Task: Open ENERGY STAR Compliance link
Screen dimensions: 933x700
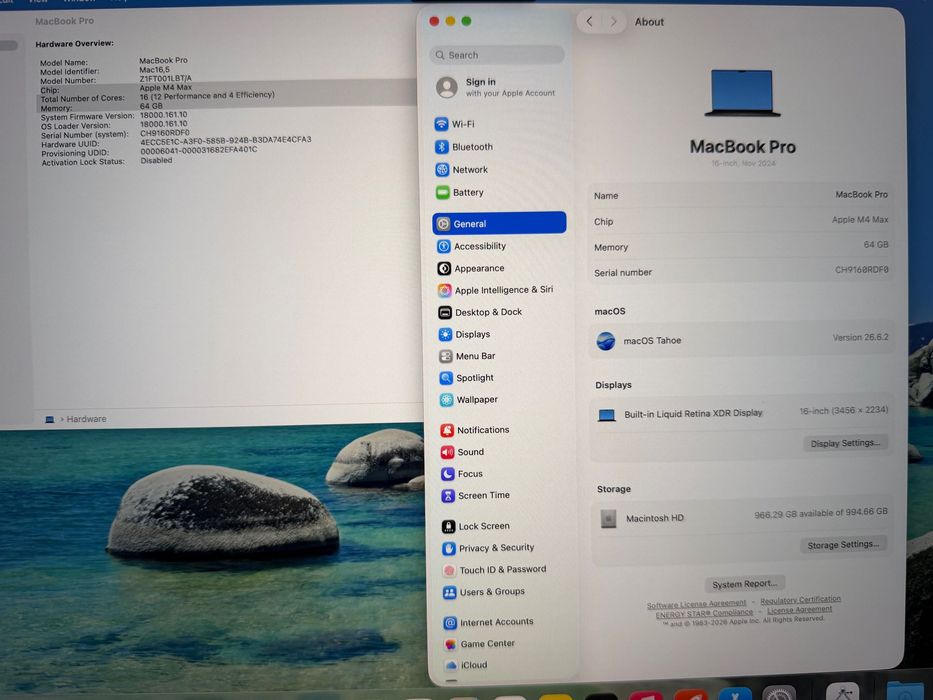Action: (x=705, y=614)
